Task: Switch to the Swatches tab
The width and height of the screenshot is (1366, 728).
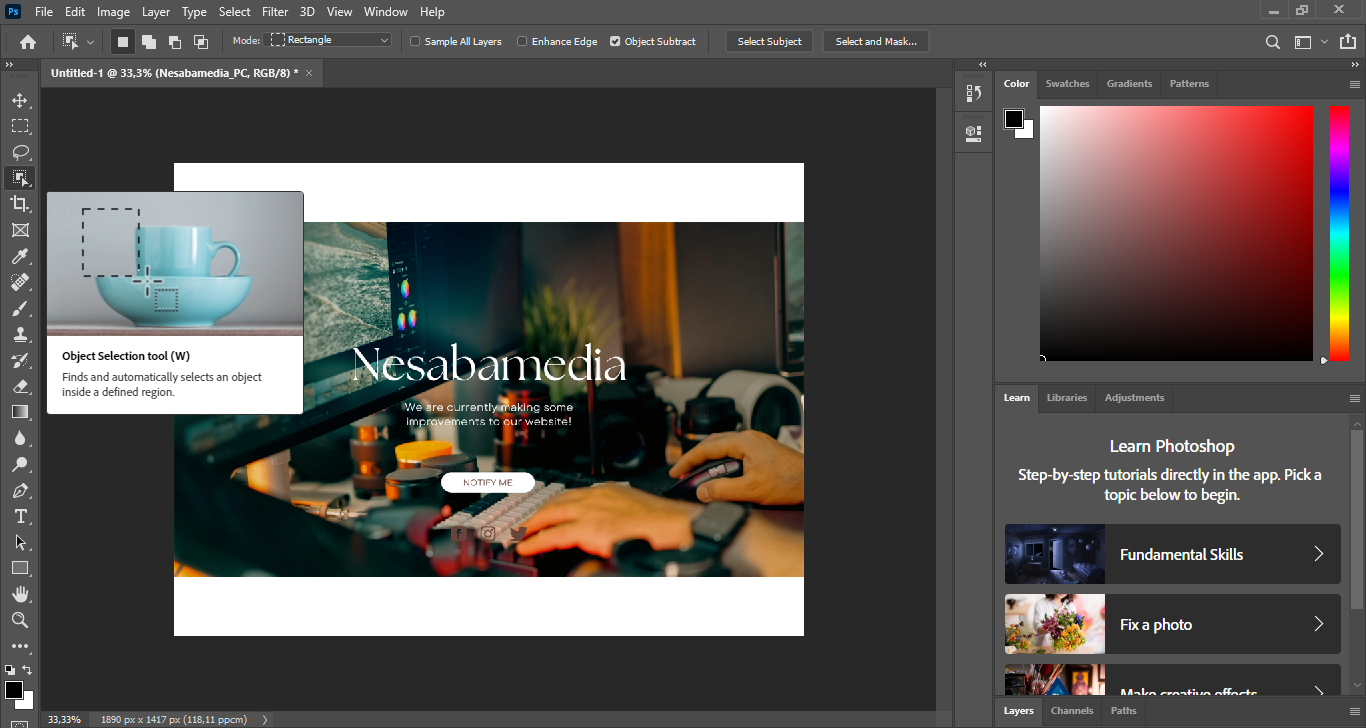Action: coord(1067,84)
